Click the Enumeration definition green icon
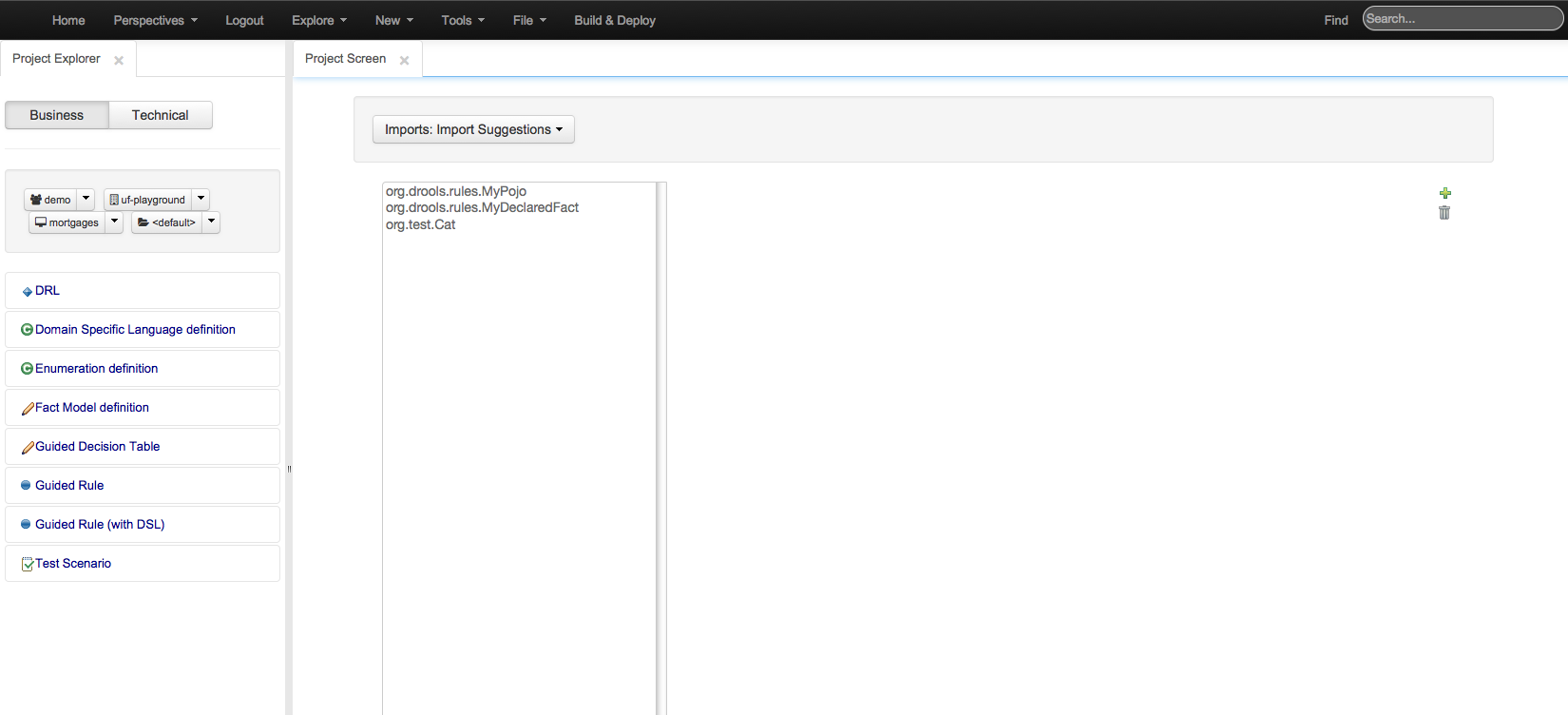 27,369
